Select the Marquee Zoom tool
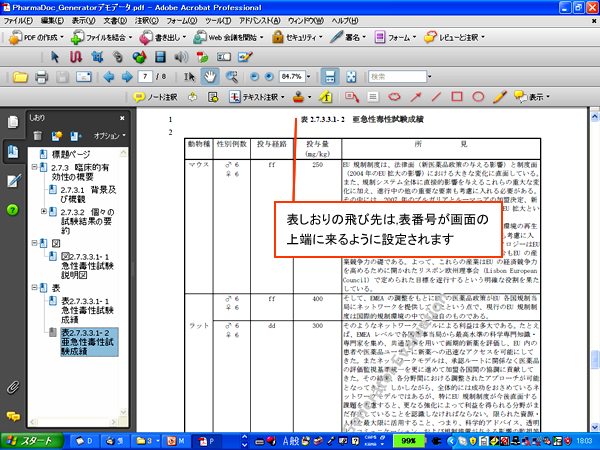 [x=232, y=77]
